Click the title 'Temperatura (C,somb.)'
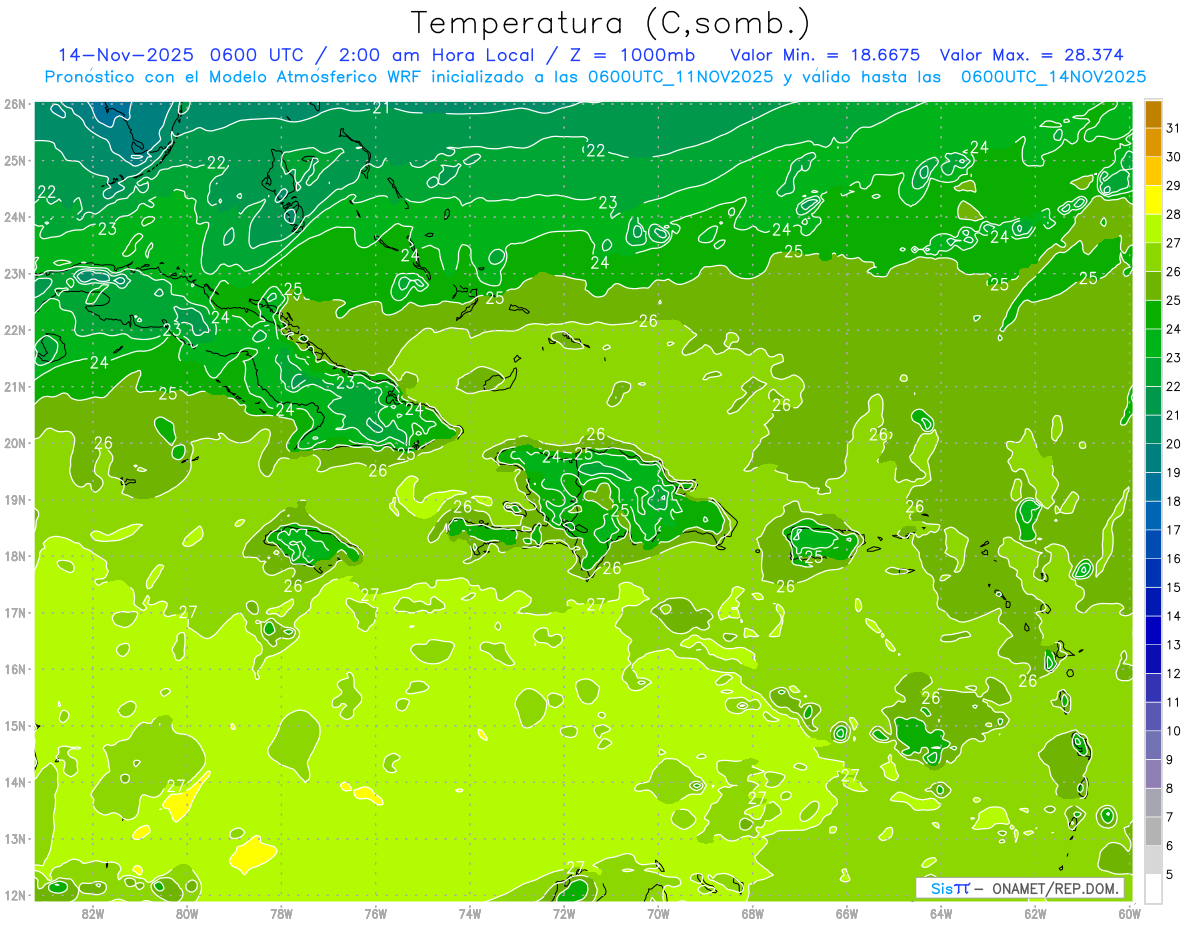The height and width of the screenshot is (927, 1200). point(611,23)
